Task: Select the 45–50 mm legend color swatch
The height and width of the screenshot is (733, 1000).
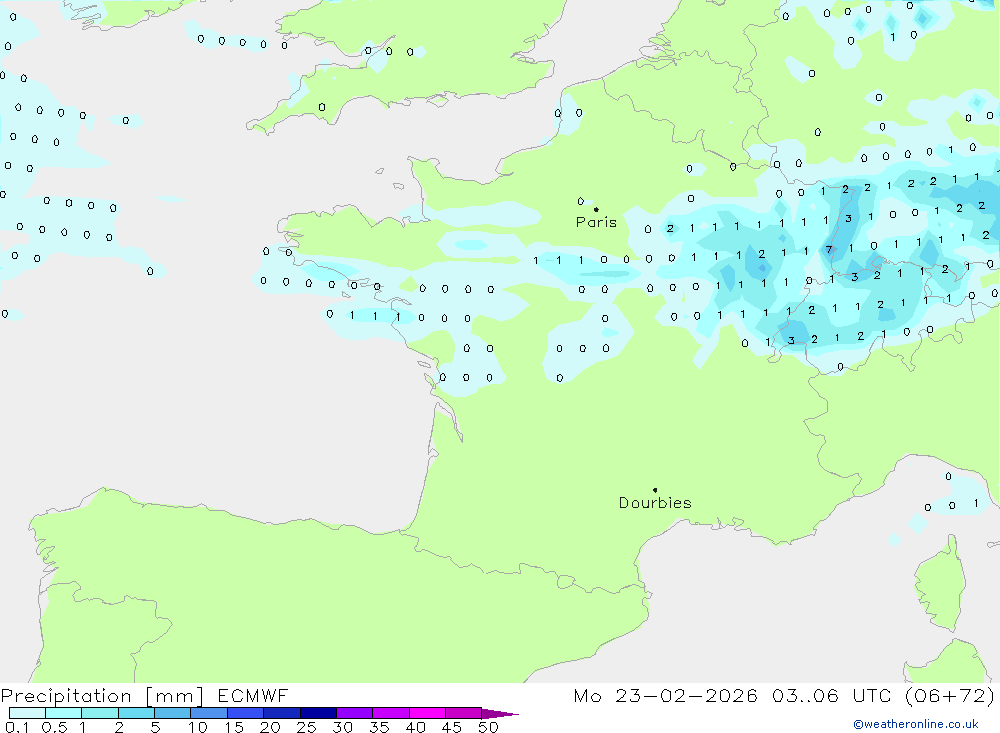Action: tap(464, 713)
